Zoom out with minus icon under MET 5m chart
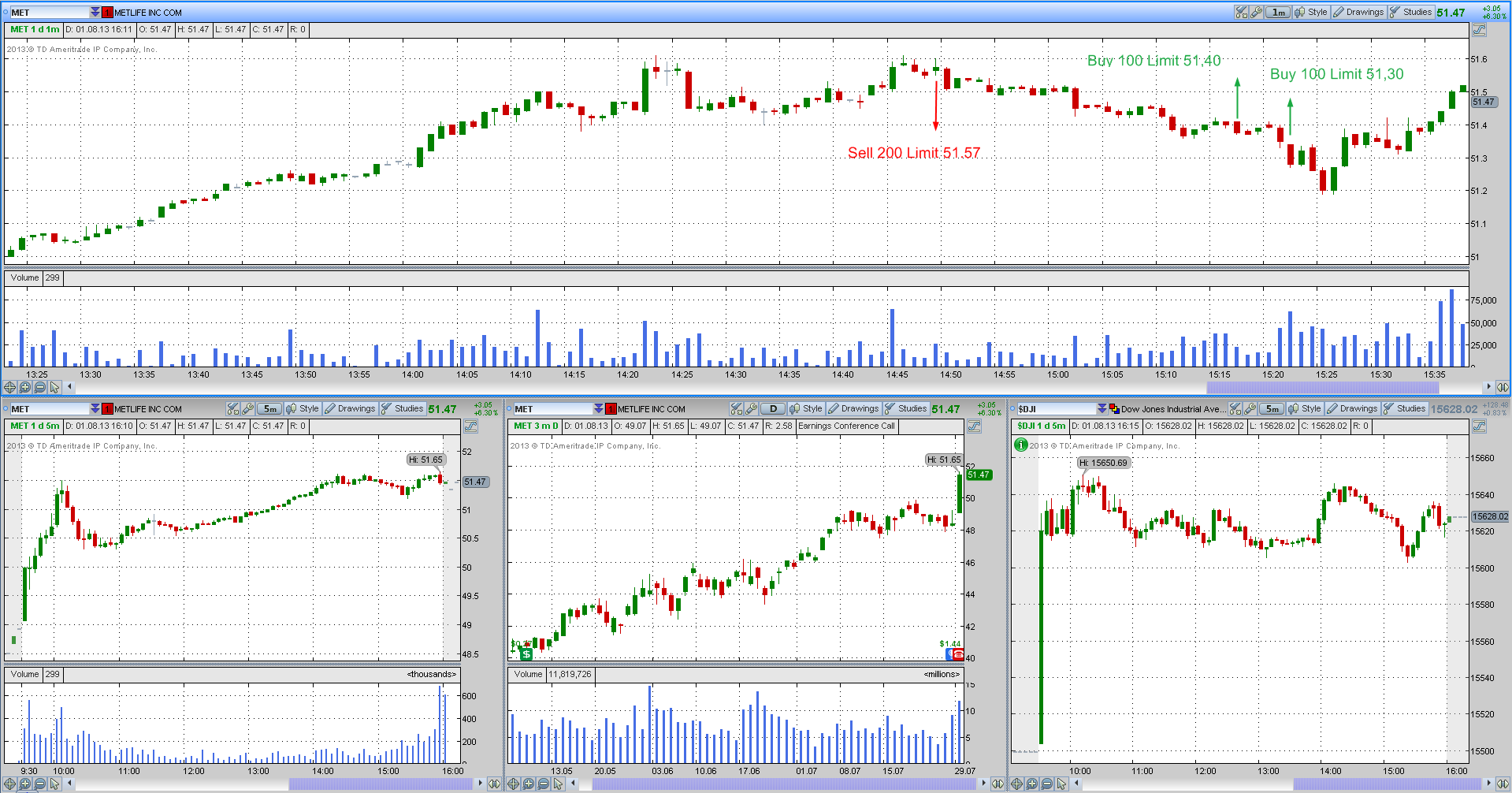 point(39,784)
